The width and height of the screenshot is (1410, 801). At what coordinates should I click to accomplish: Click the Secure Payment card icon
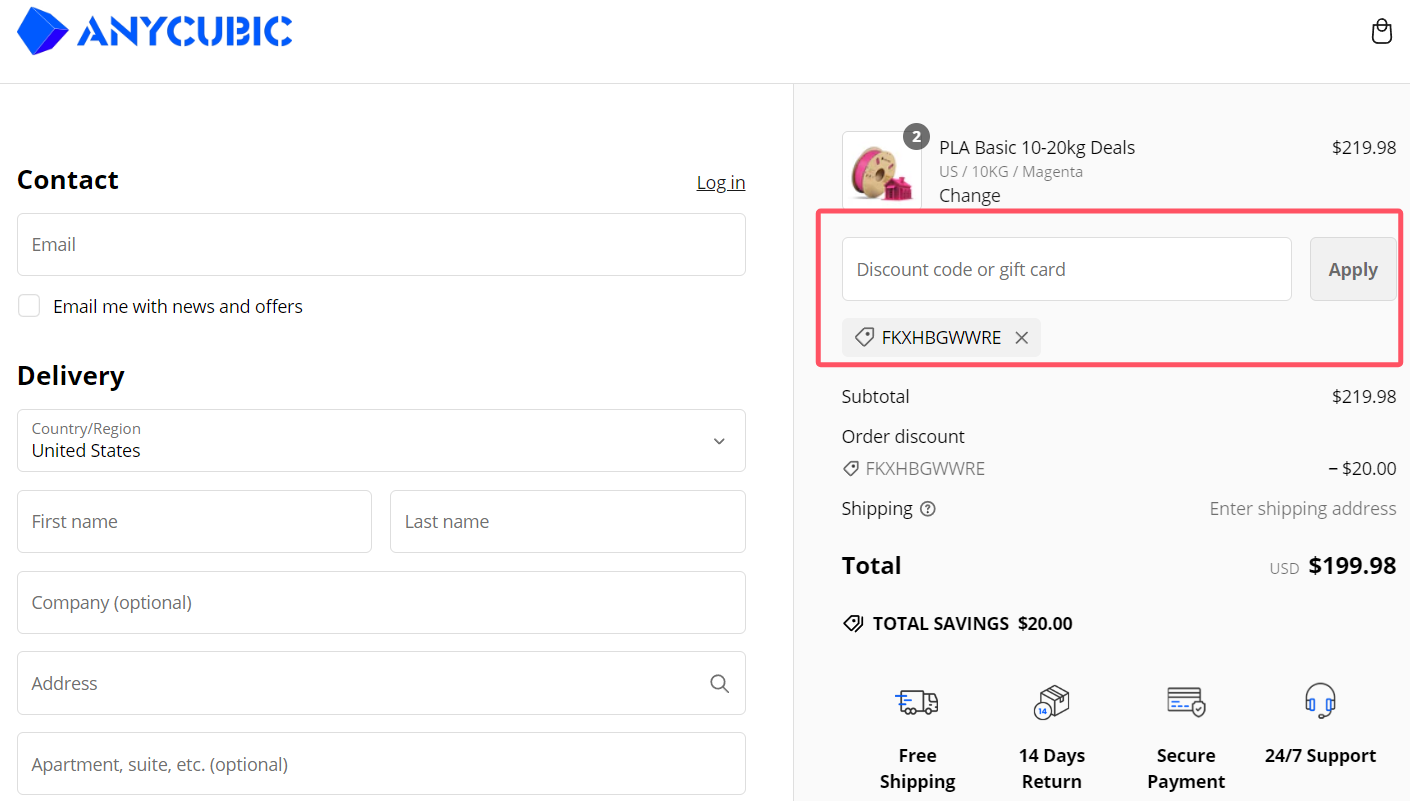(x=1186, y=702)
